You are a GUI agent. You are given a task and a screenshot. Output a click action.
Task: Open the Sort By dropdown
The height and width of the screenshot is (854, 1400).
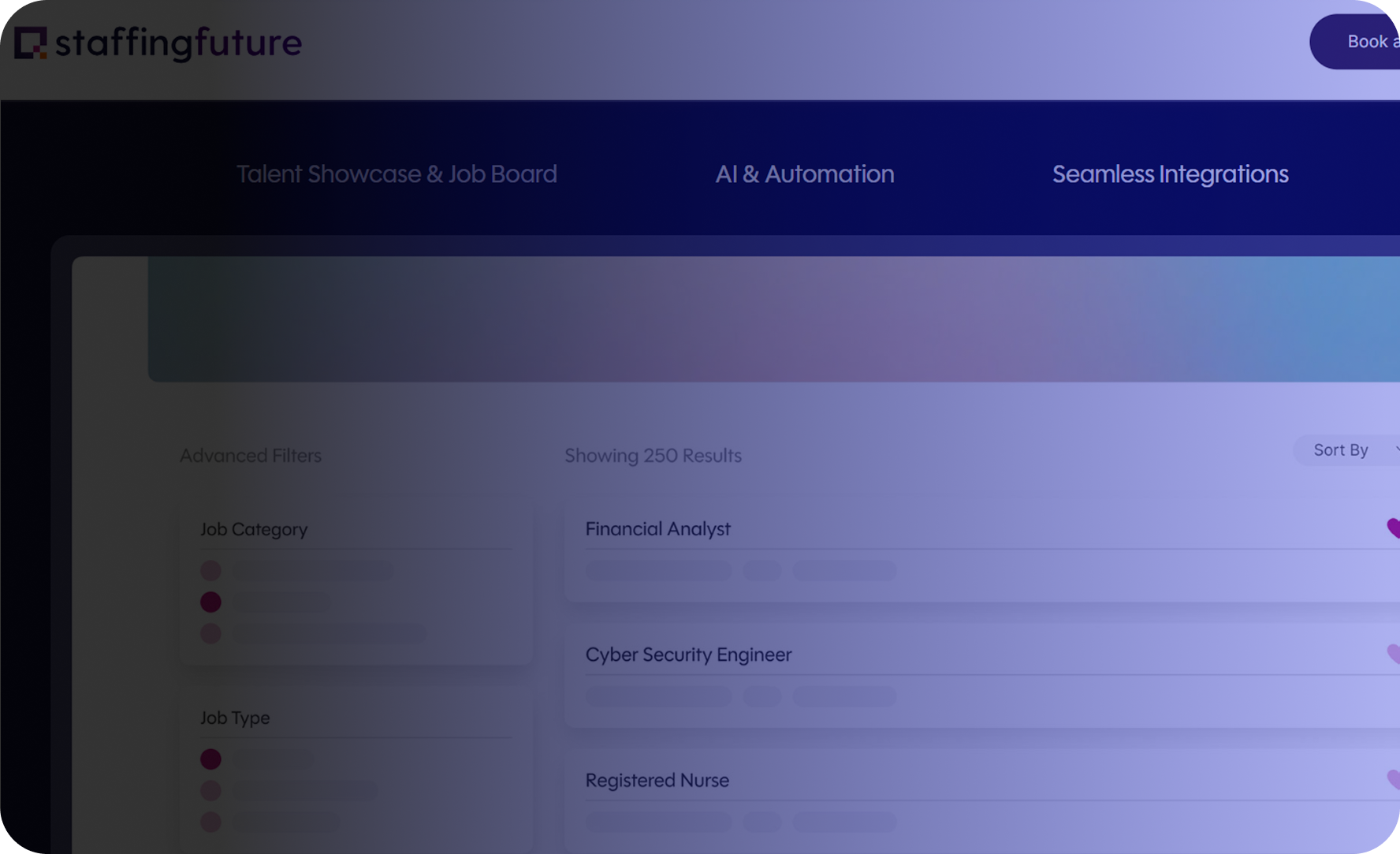(x=1348, y=450)
